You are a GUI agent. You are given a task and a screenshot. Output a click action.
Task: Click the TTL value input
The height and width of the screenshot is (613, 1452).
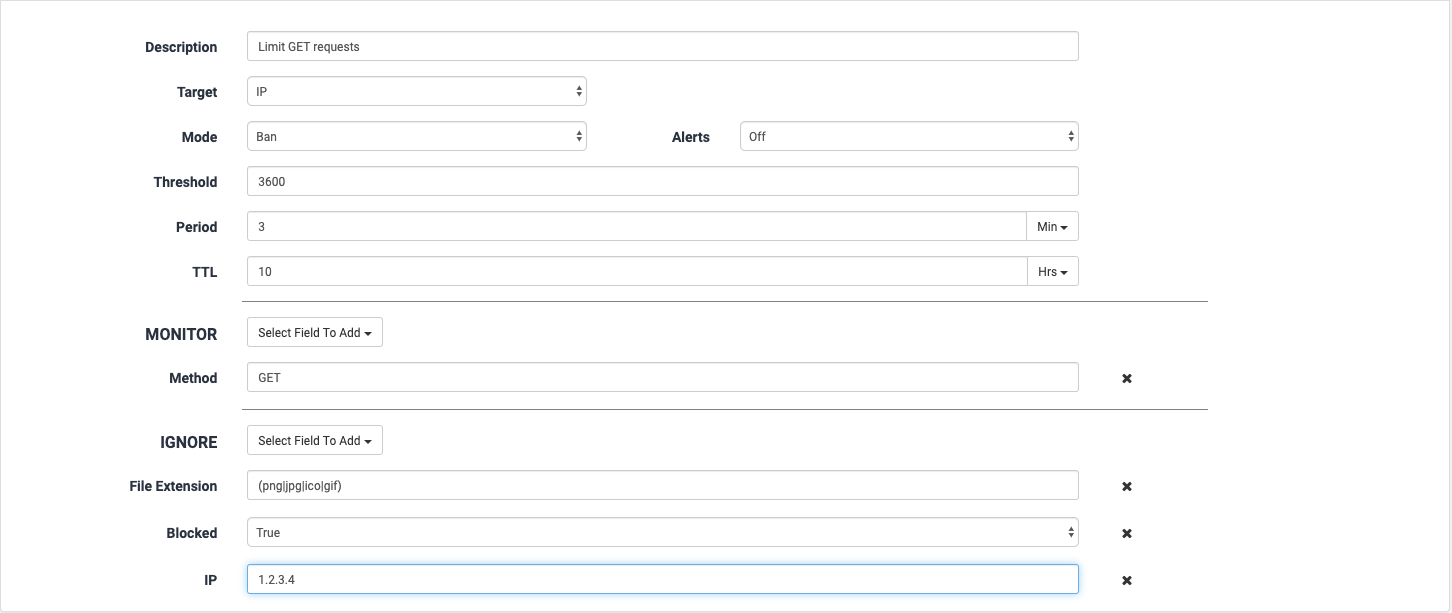[636, 272]
